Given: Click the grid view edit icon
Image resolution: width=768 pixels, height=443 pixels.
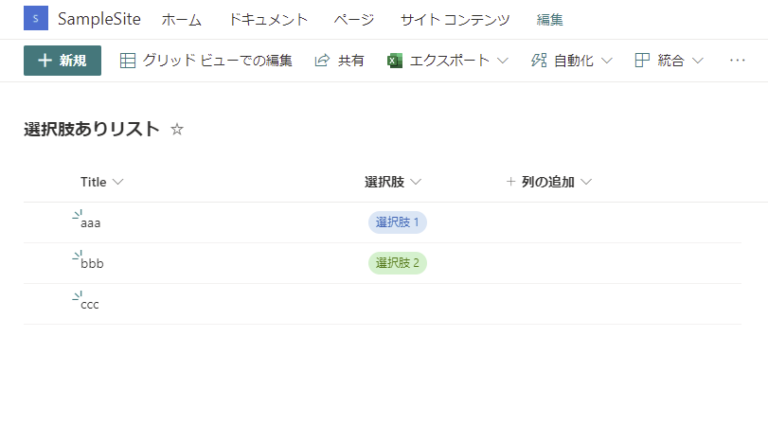Looking at the screenshot, I should pyautogui.click(x=128, y=61).
